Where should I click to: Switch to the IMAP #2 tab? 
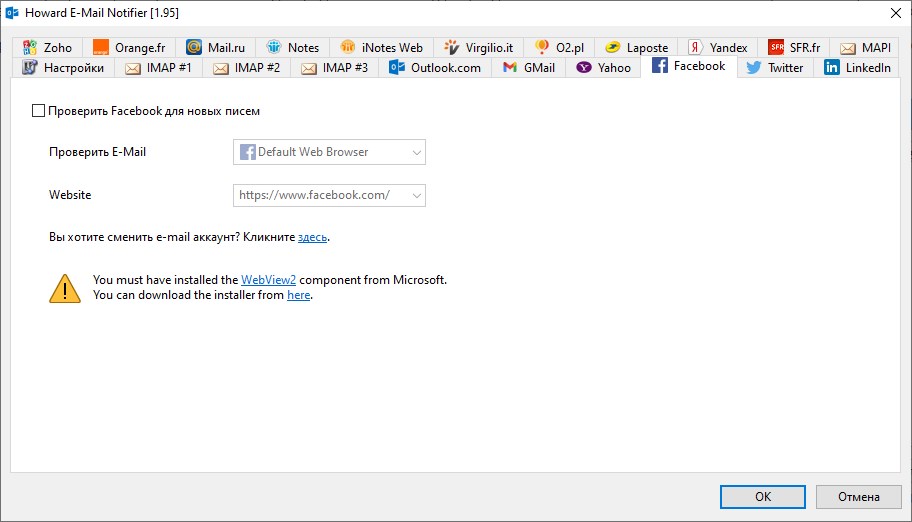[247, 68]
